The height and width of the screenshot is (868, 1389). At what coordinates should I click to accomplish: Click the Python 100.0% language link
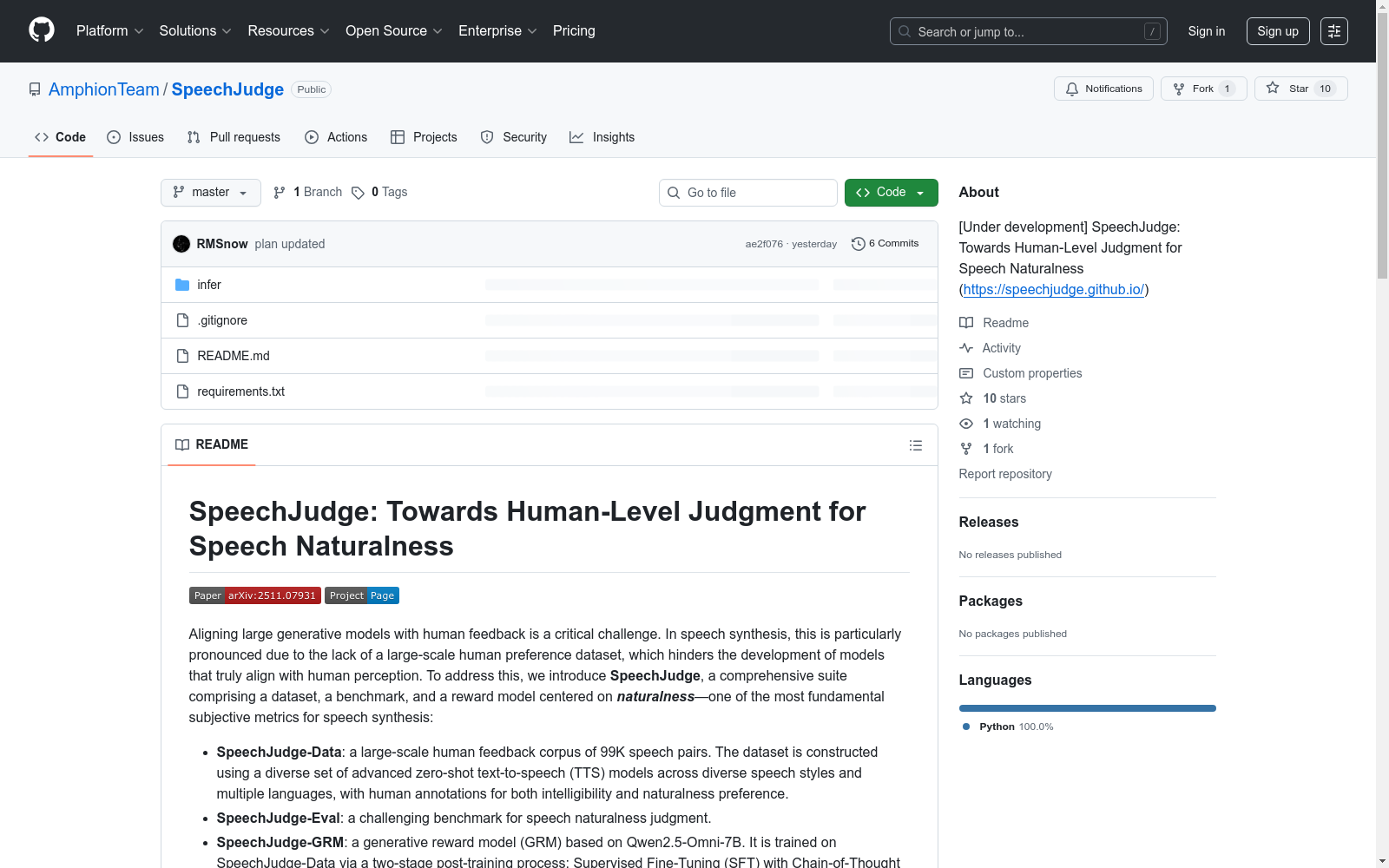(x=1008, y=727)
